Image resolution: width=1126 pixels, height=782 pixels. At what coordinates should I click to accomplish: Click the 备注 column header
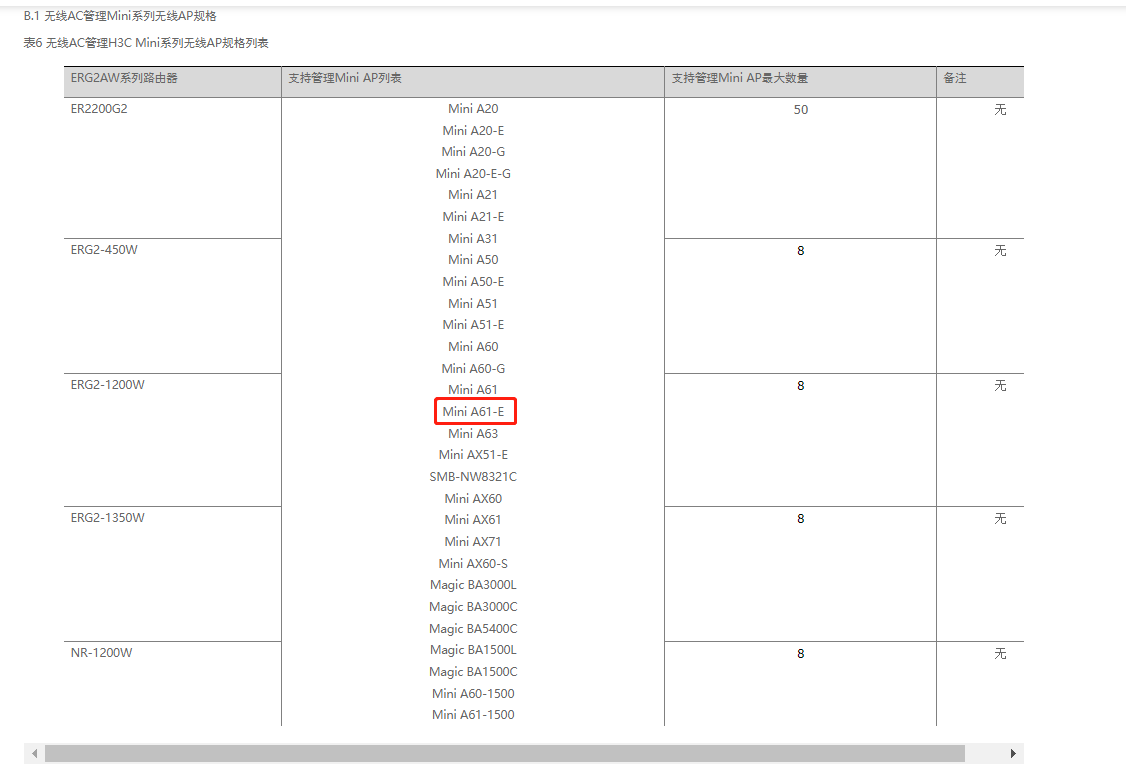[980, 82]
